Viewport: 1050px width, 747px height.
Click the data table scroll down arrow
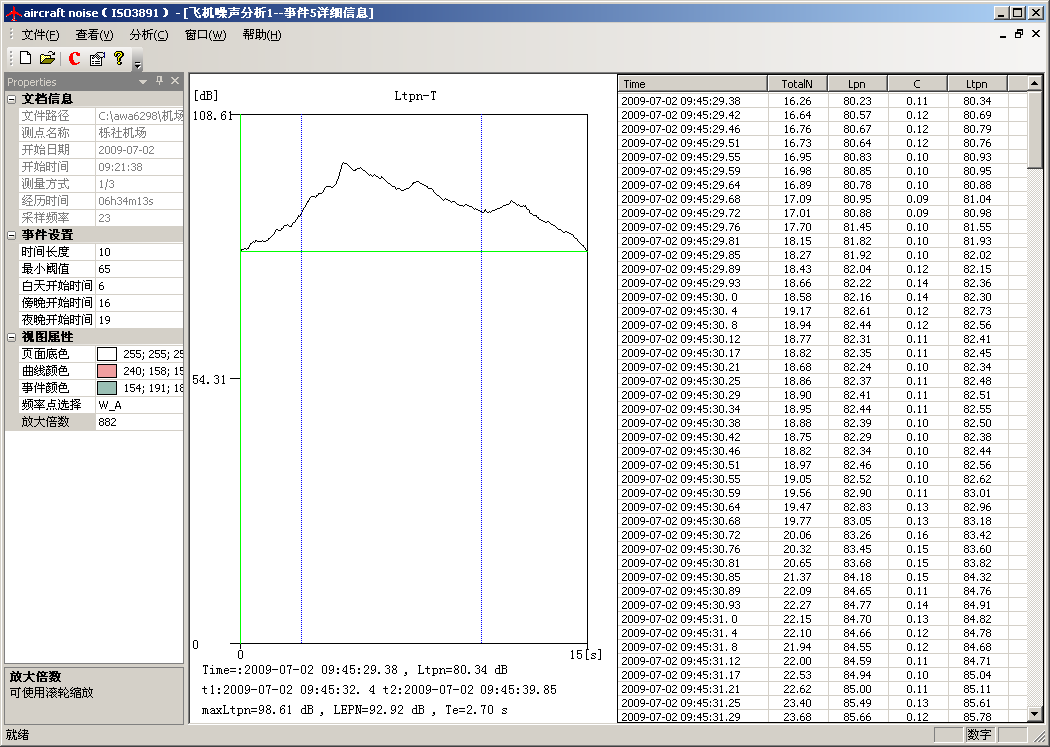pyautogui.click(x=1035, y=713)
